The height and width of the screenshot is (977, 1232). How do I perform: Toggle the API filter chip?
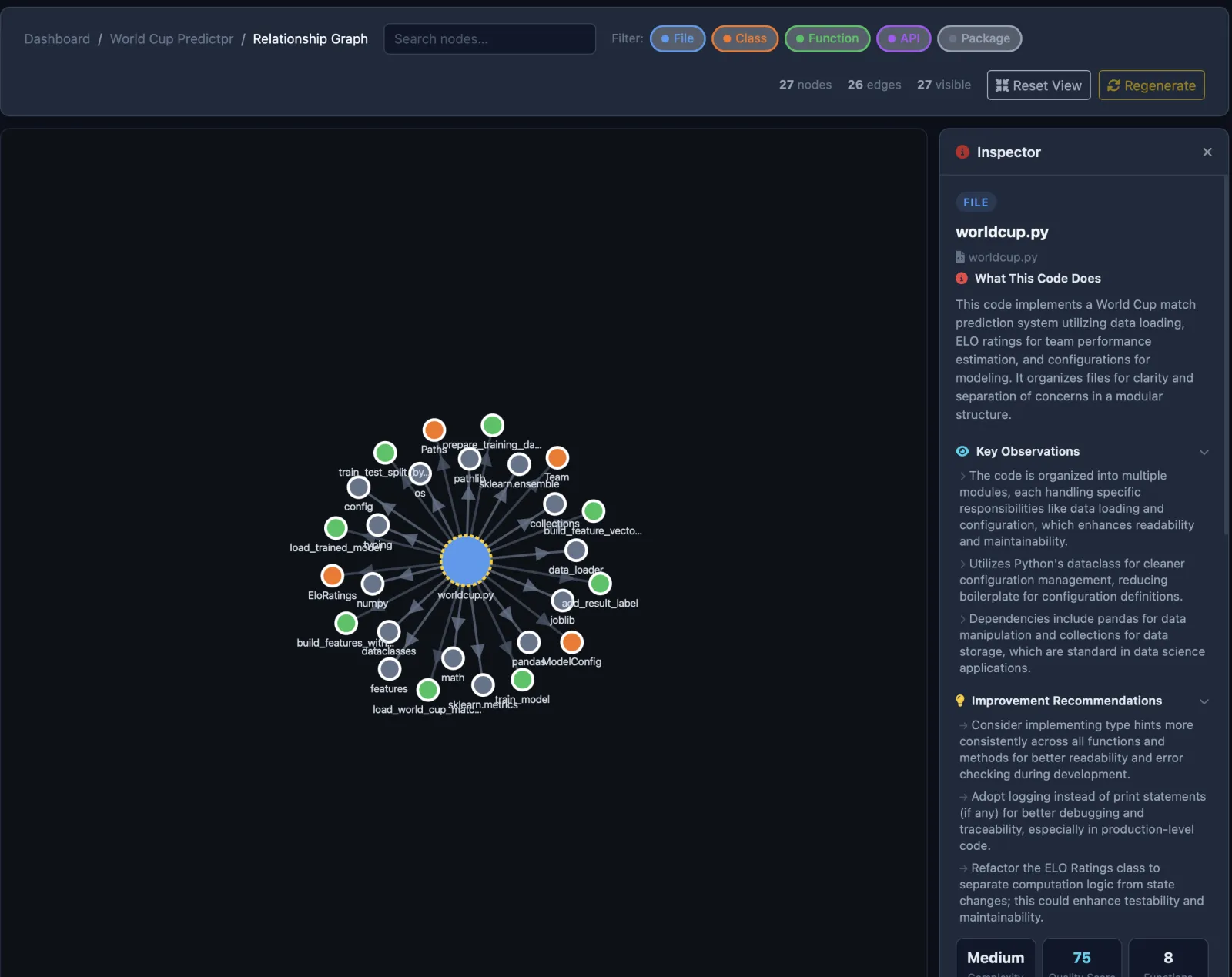pos(903,38)
